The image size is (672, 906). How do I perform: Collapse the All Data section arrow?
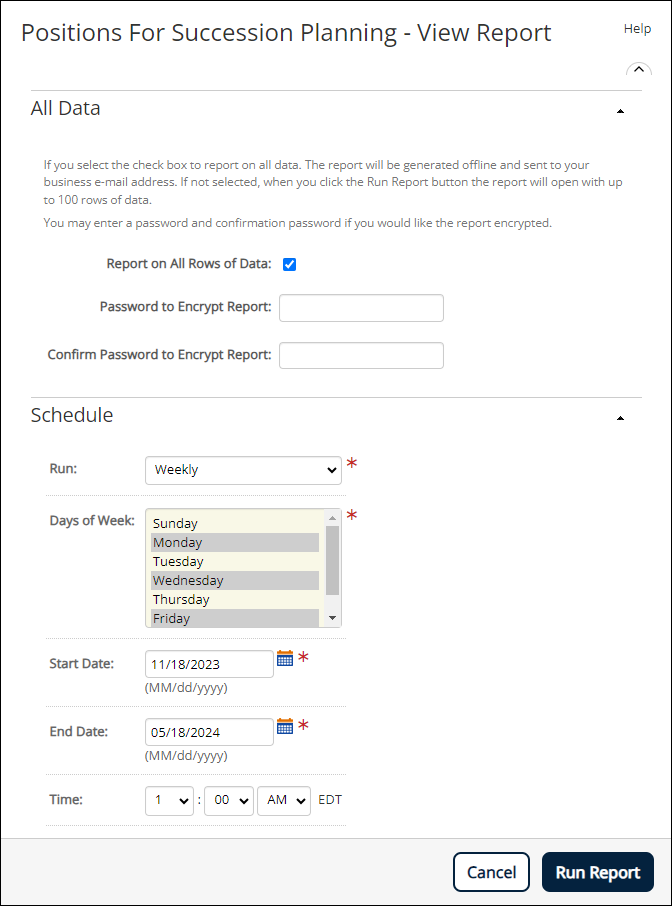coord(621,111)
